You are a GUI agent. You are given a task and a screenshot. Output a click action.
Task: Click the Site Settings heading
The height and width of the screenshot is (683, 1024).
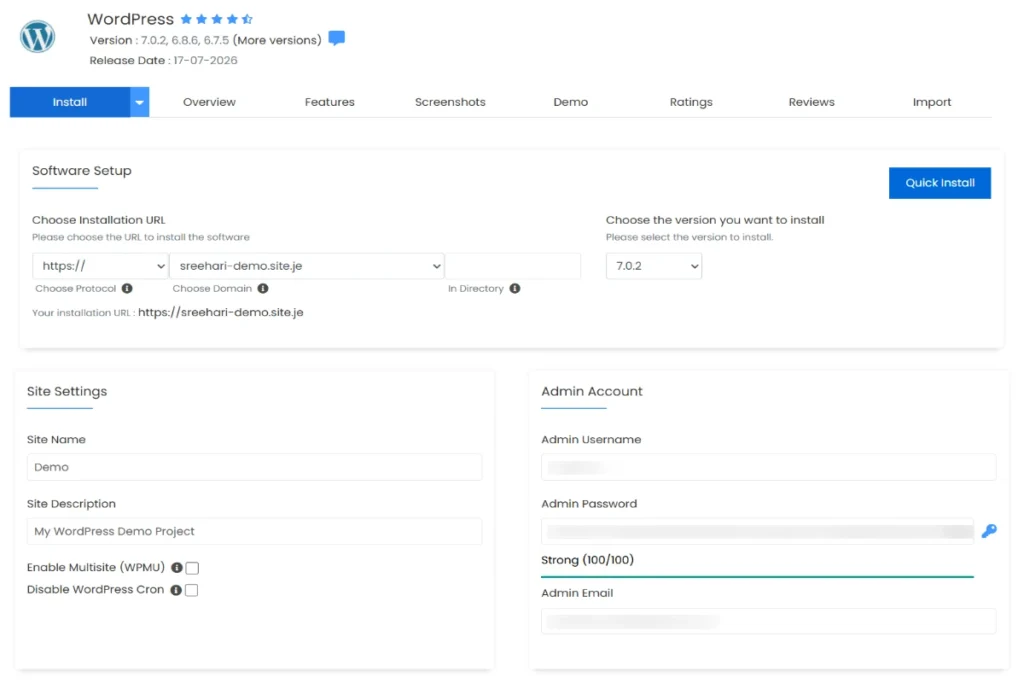[x=67, y=391]
